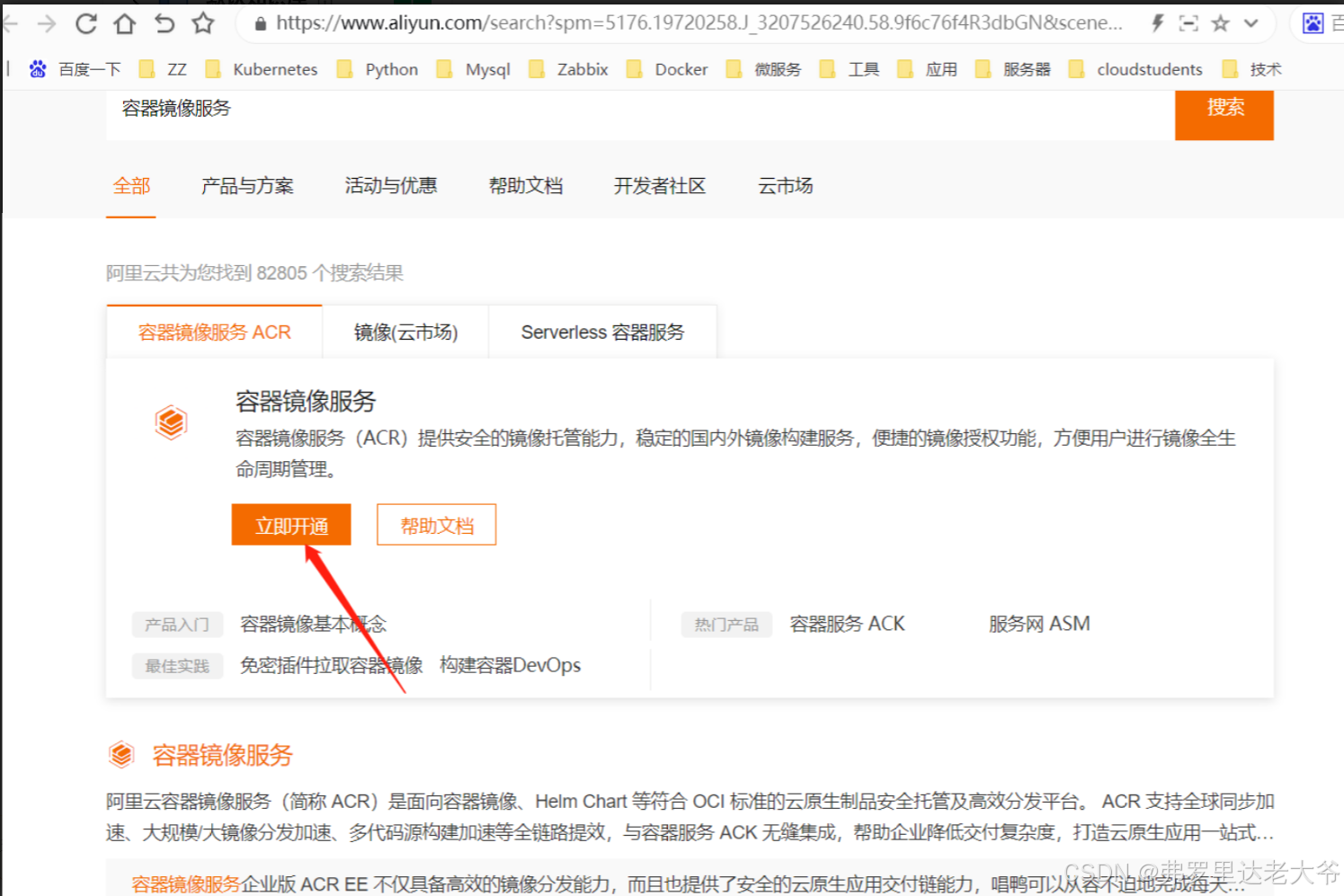Open the 应用 bookmark folder
Screen dimensions: 1344x896
(x=928, y=69)
